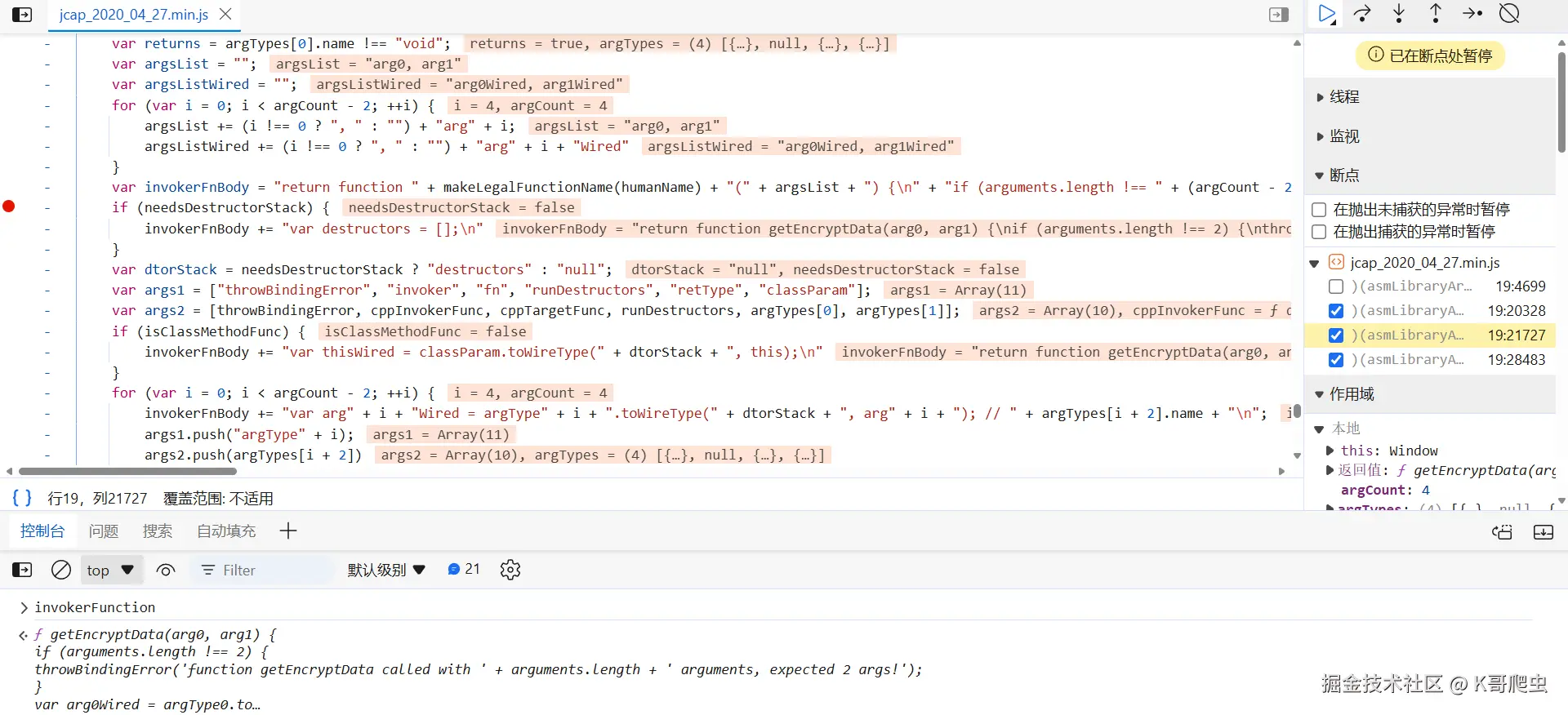The height and width of the screenshot is (715, 1568).
Task: Click the invokerFunction console input line
Action: (95, 607)
